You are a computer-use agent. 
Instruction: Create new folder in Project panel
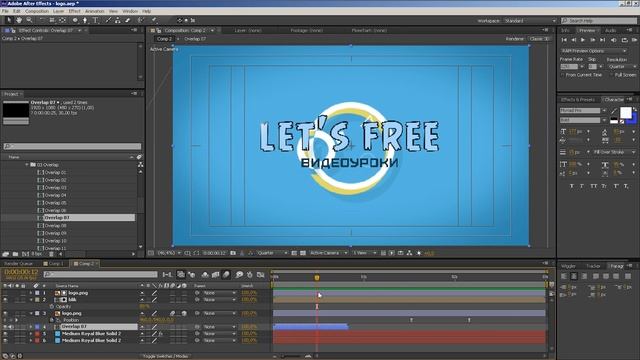tap(15, 254)
